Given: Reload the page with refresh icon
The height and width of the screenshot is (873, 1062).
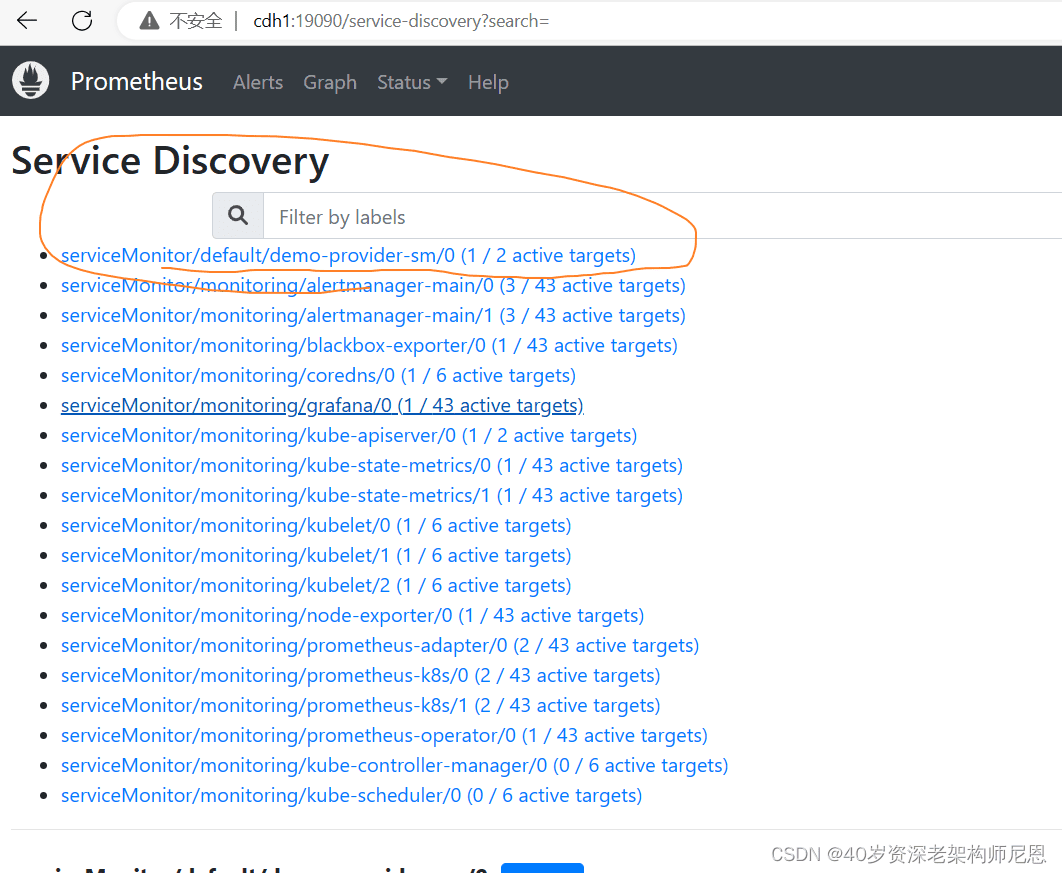Looking at the screenshot, I should click(82, 21).
